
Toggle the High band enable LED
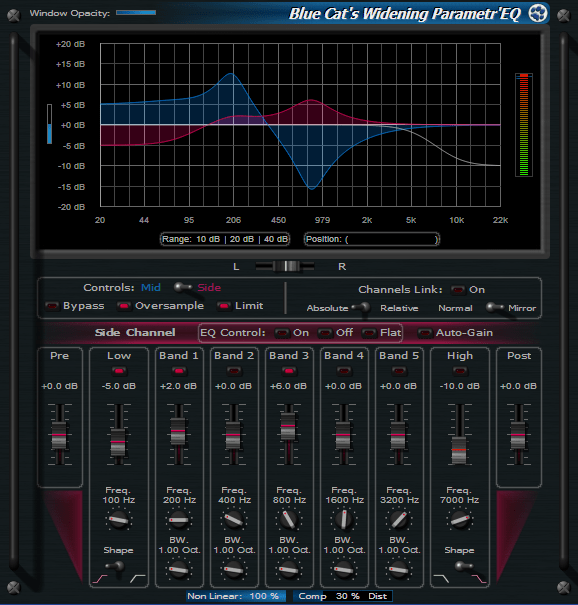460,371
